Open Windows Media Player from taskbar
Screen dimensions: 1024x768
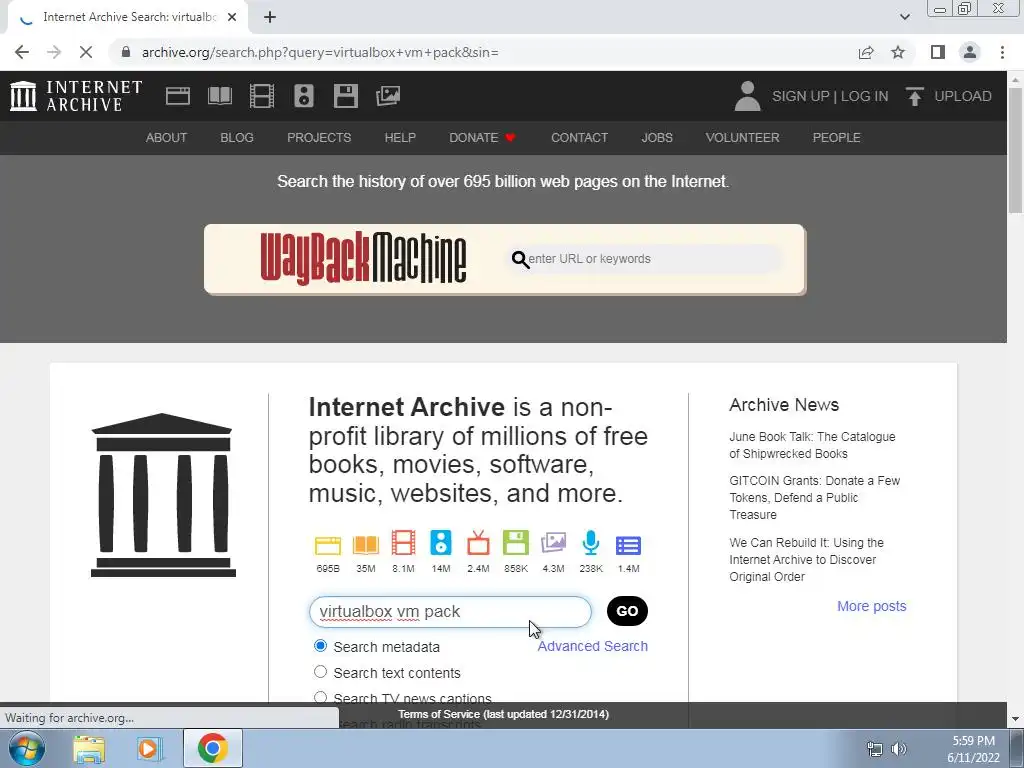pos(148,749)
